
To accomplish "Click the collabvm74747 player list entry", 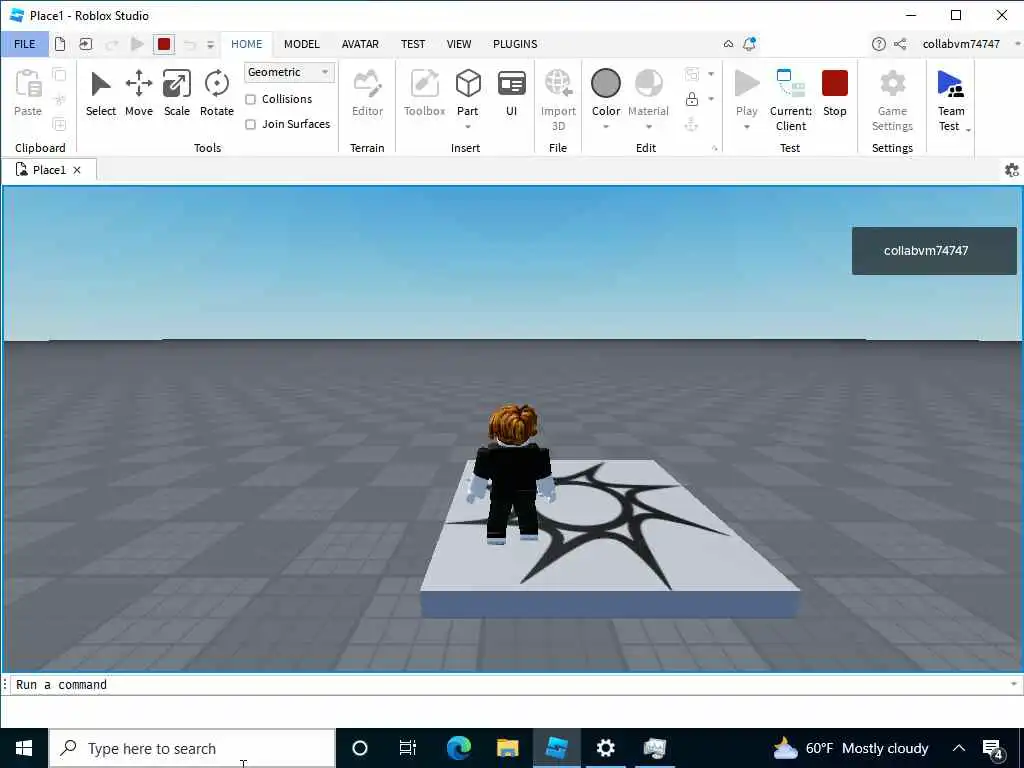I will coord(934,251).
